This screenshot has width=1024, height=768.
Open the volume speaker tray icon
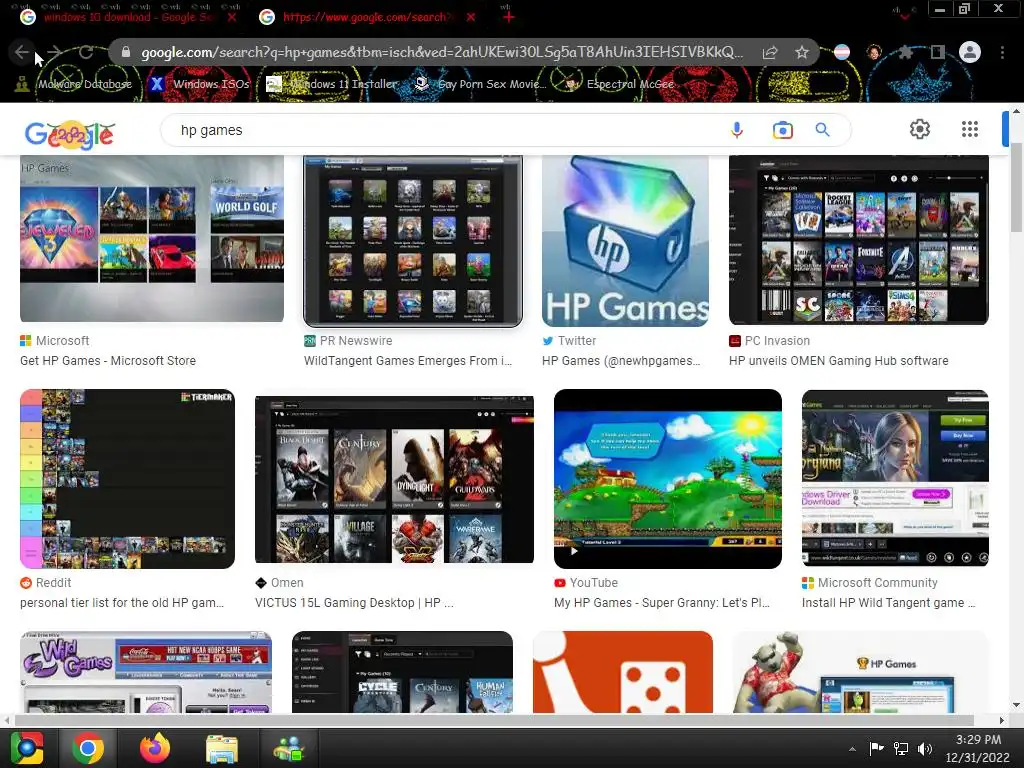925,749
